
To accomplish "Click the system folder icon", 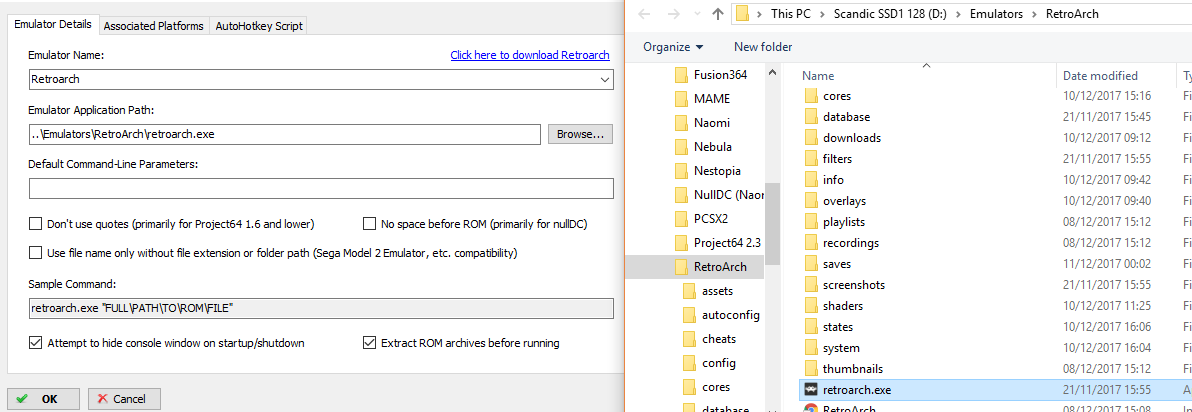I will tap(810, 348).
